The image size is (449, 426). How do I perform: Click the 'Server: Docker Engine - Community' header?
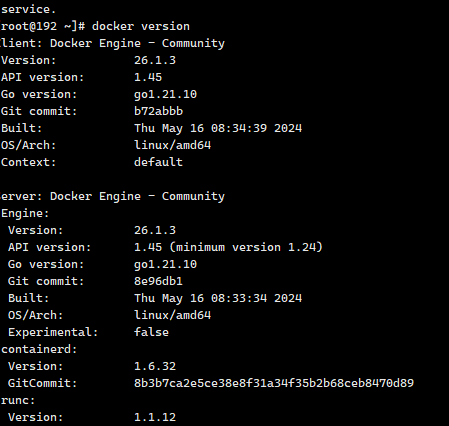click(x=112, y=196)
